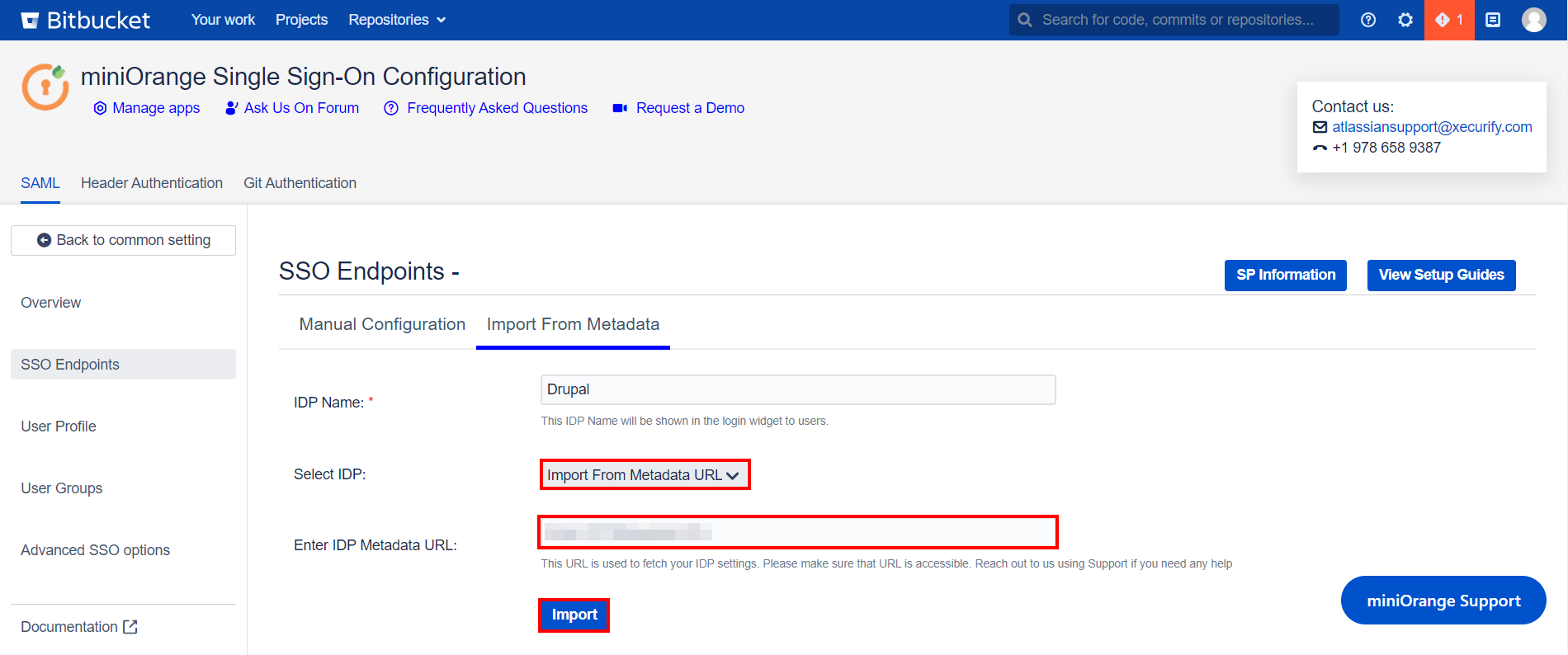Click the orange alert notification badge

[1449, 20]
